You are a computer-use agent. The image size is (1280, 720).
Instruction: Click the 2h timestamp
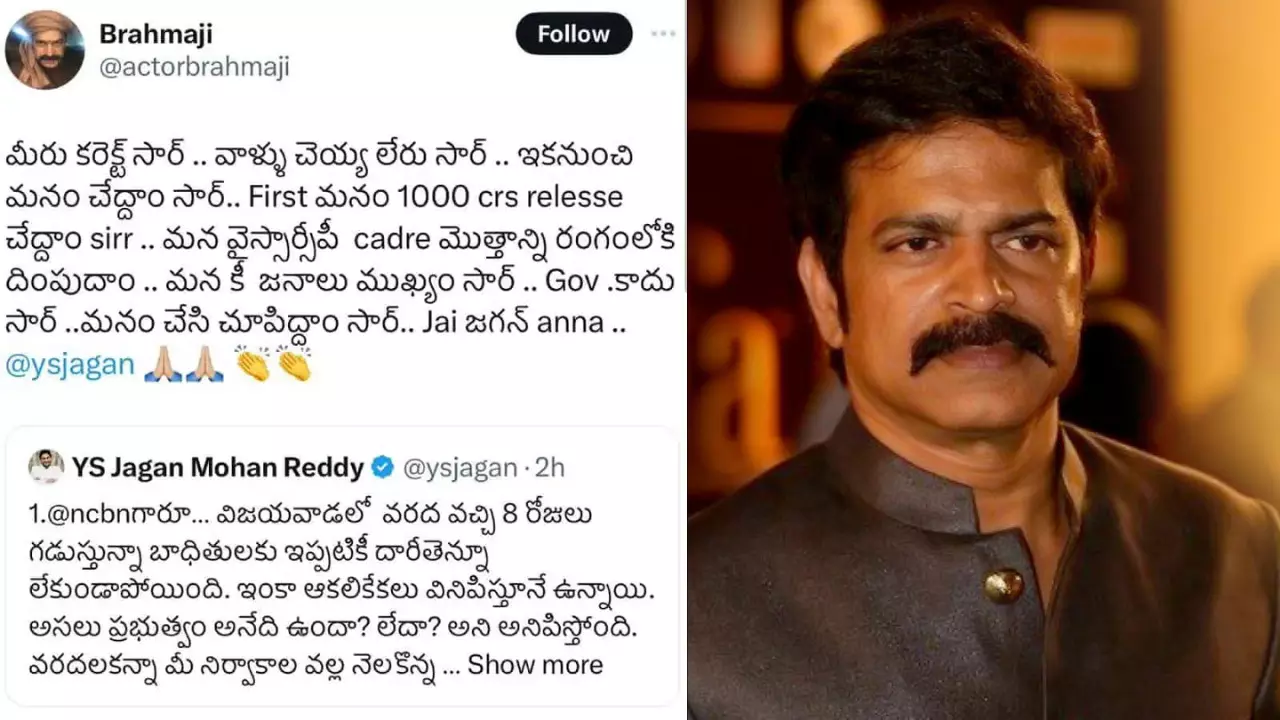pyautogui.click(x=549, y=467)
